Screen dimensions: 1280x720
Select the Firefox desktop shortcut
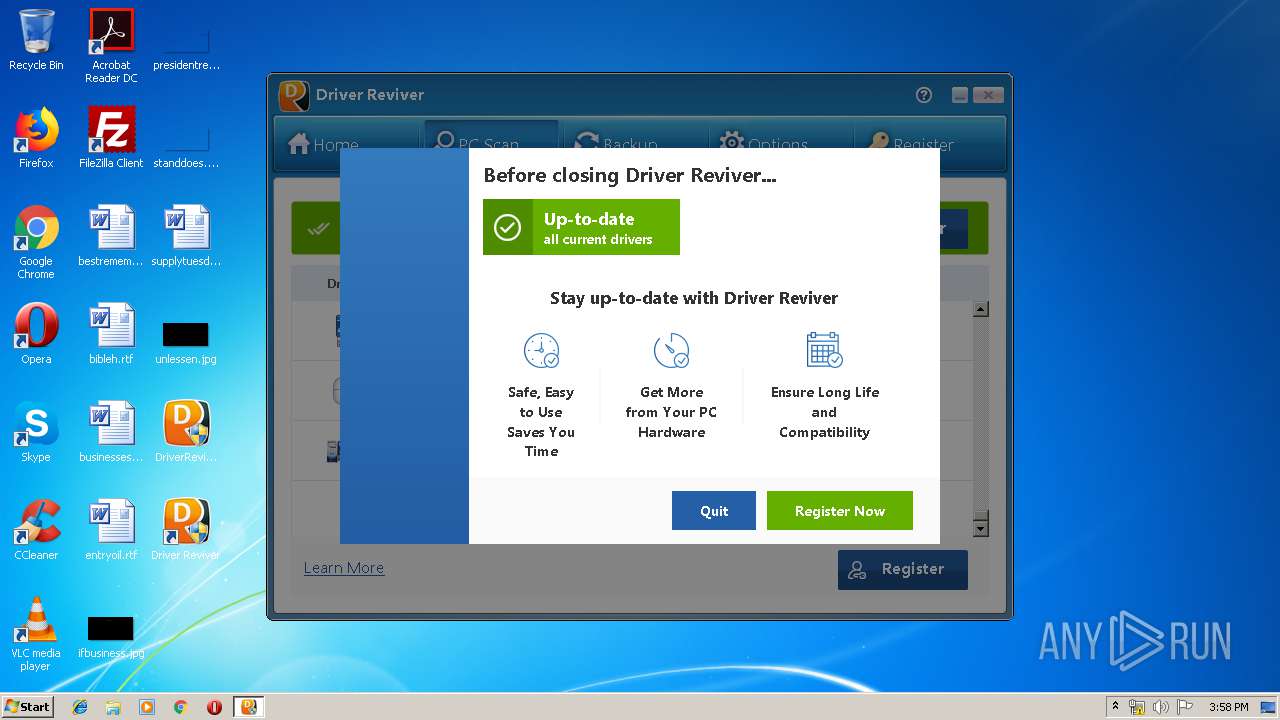pyautogui.click(x=36, y=138)
